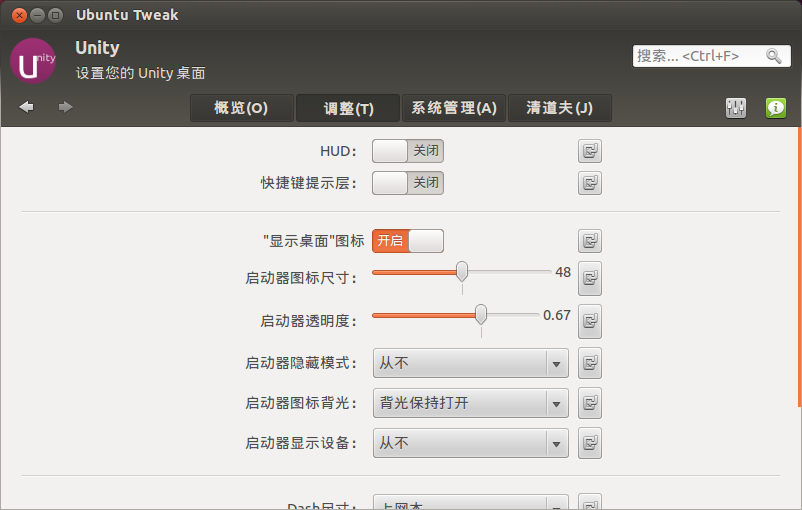This screenshot has height=510, width=802.
Task: Click the magnifier icon in search box
Action: [x=773, y=56]
